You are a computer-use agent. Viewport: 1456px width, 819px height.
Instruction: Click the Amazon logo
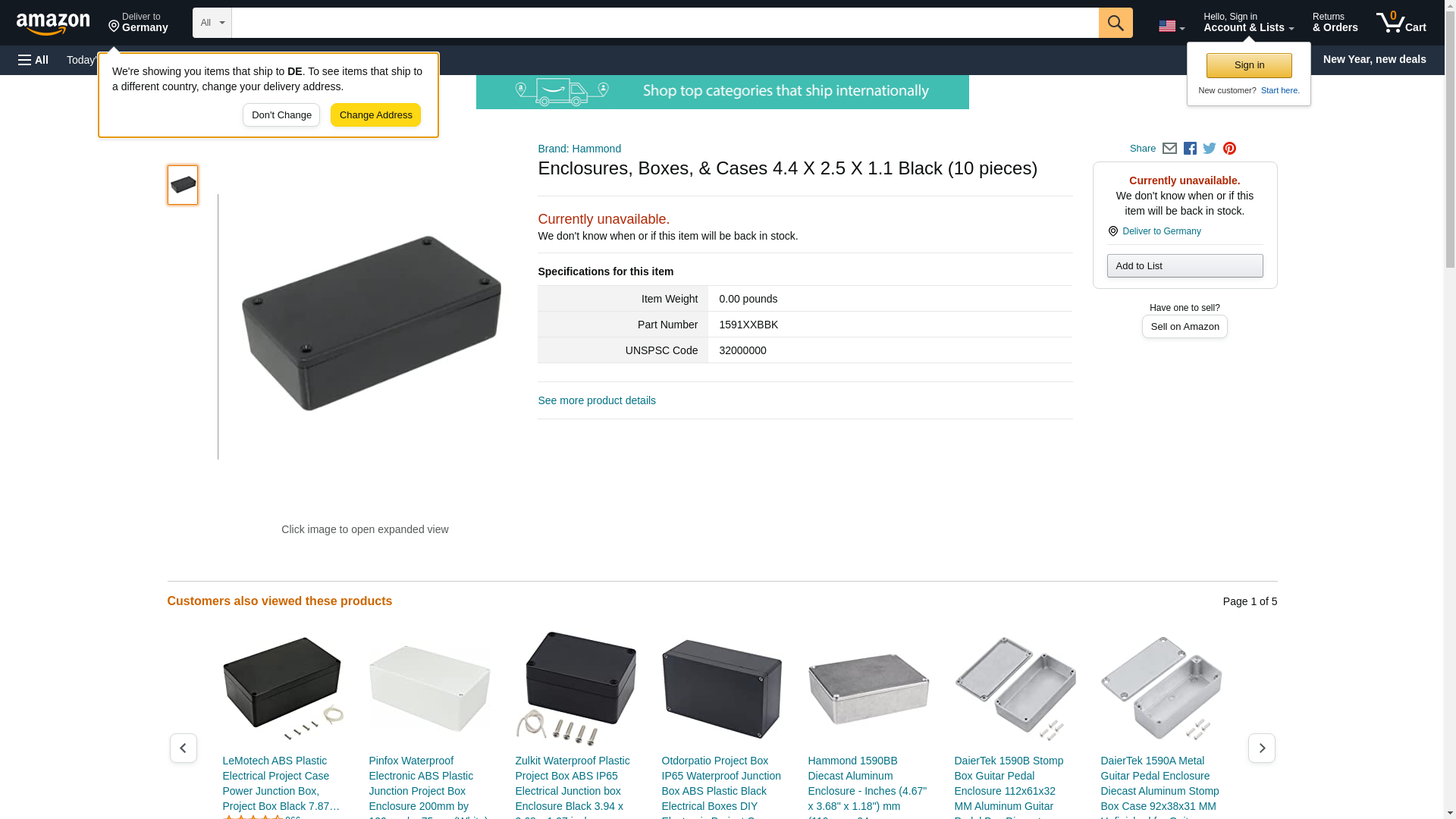(53, 24)
